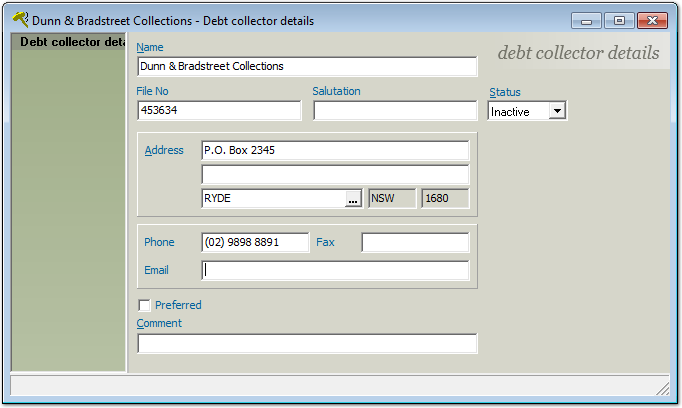Click the Address label link
Screen dimensions: 682x408
click(164, 151)
